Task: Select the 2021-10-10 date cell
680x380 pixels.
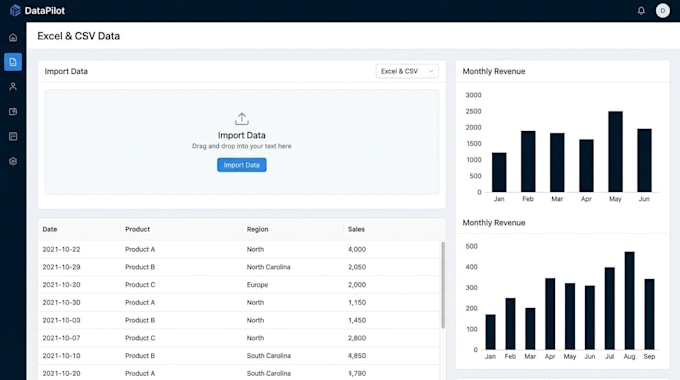Action: (61, 356)
